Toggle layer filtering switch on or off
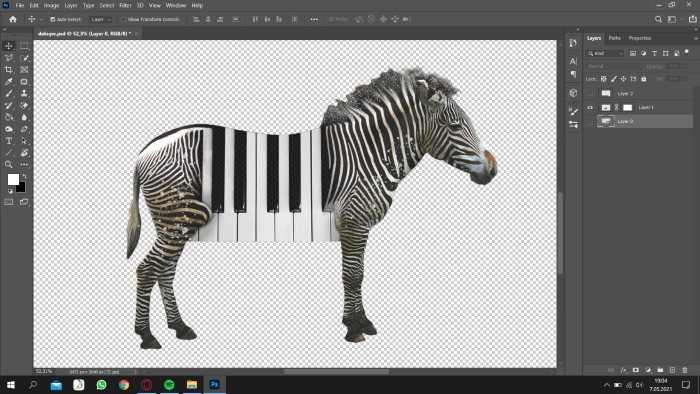 click(687, 53)
